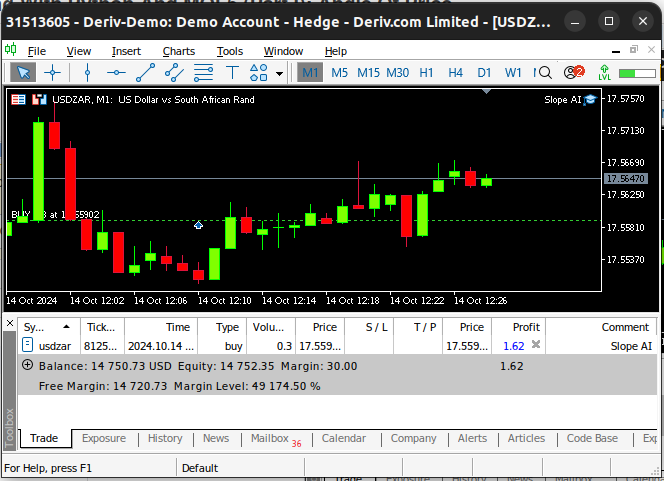Open the account notifications icon
This screenshot has height=481, width=664.
tap(574, 72)
